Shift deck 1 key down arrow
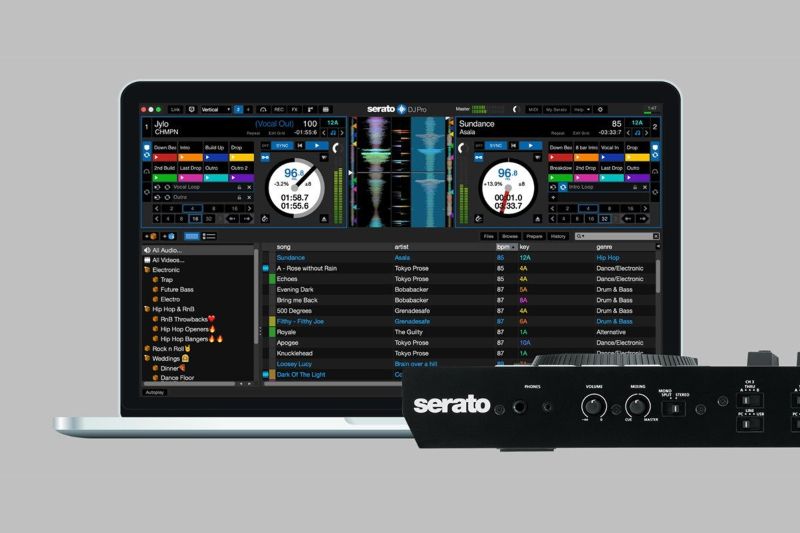Screen dimensions: 800x533 [x=324, y=133]
